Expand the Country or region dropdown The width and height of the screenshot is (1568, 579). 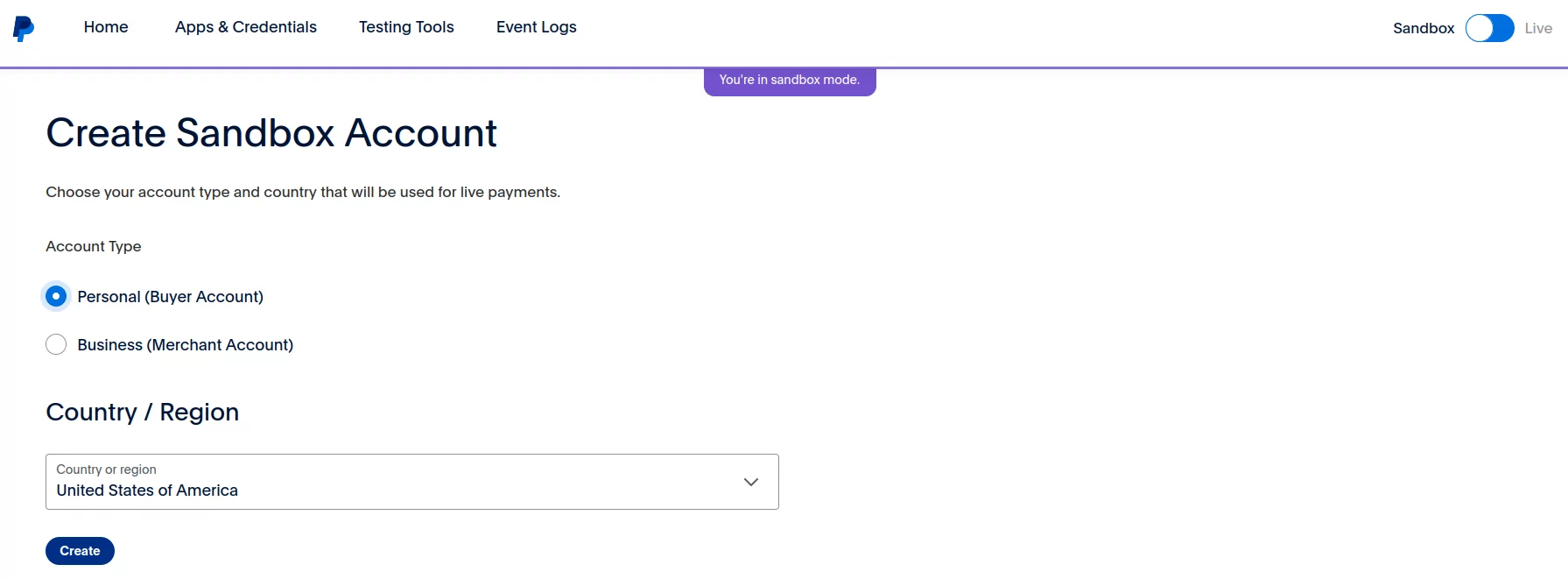pyautogui.click(x=412, y=482)
